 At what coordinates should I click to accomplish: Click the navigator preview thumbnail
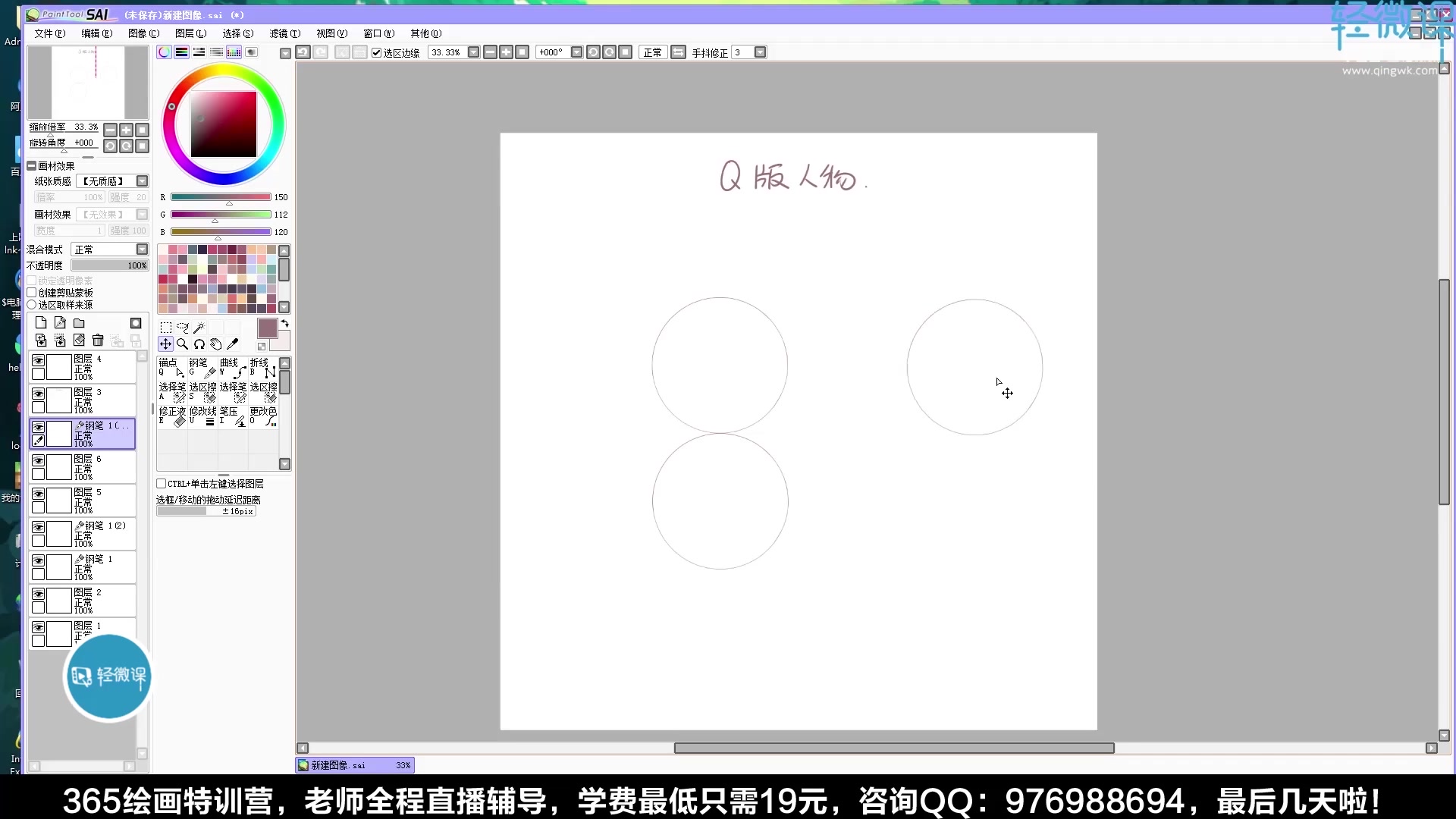(x=88, y=82)
